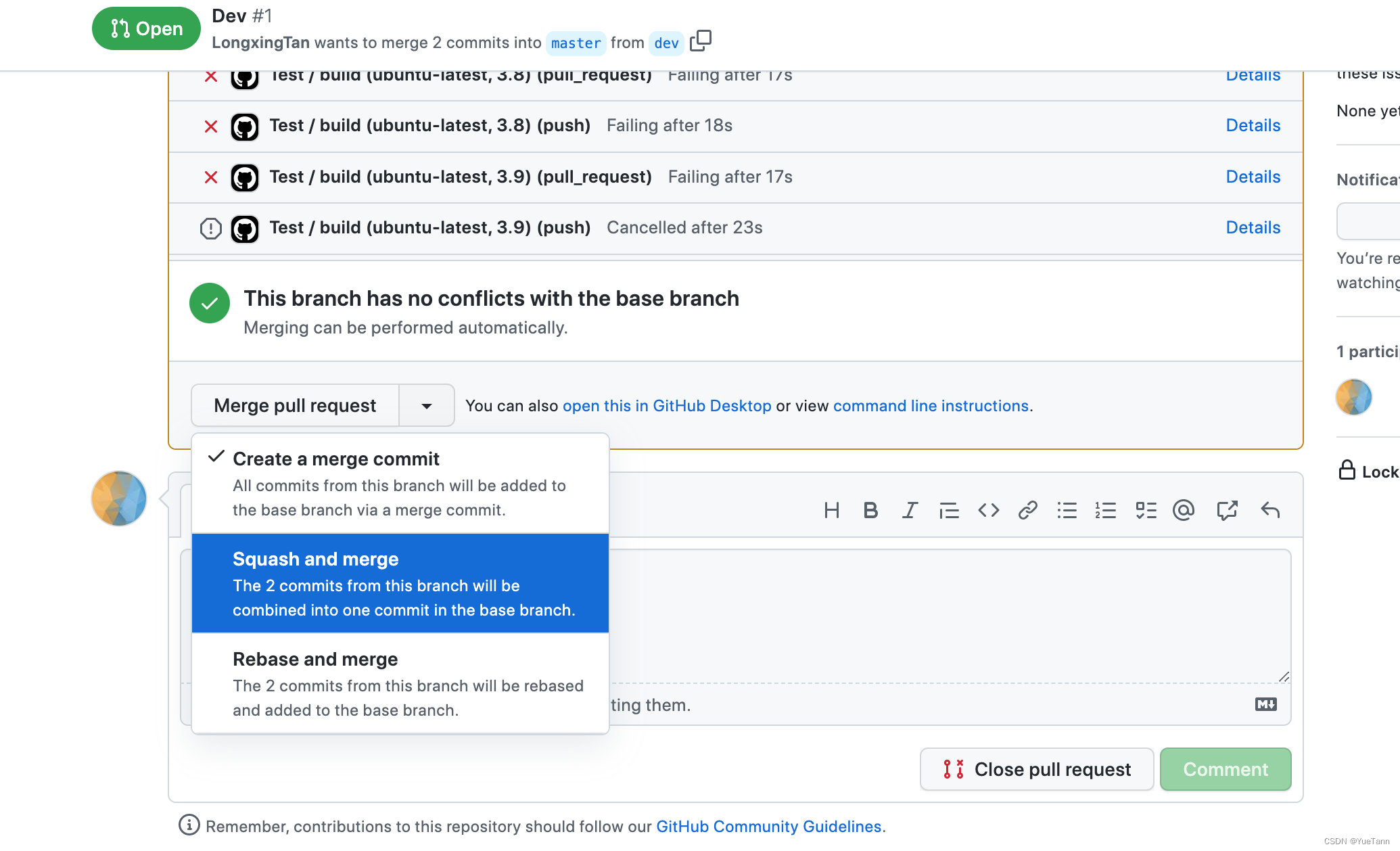Viewport: 1400px width, 851px height.
Task: Toggle italic formatting
Action: (910, 510)
